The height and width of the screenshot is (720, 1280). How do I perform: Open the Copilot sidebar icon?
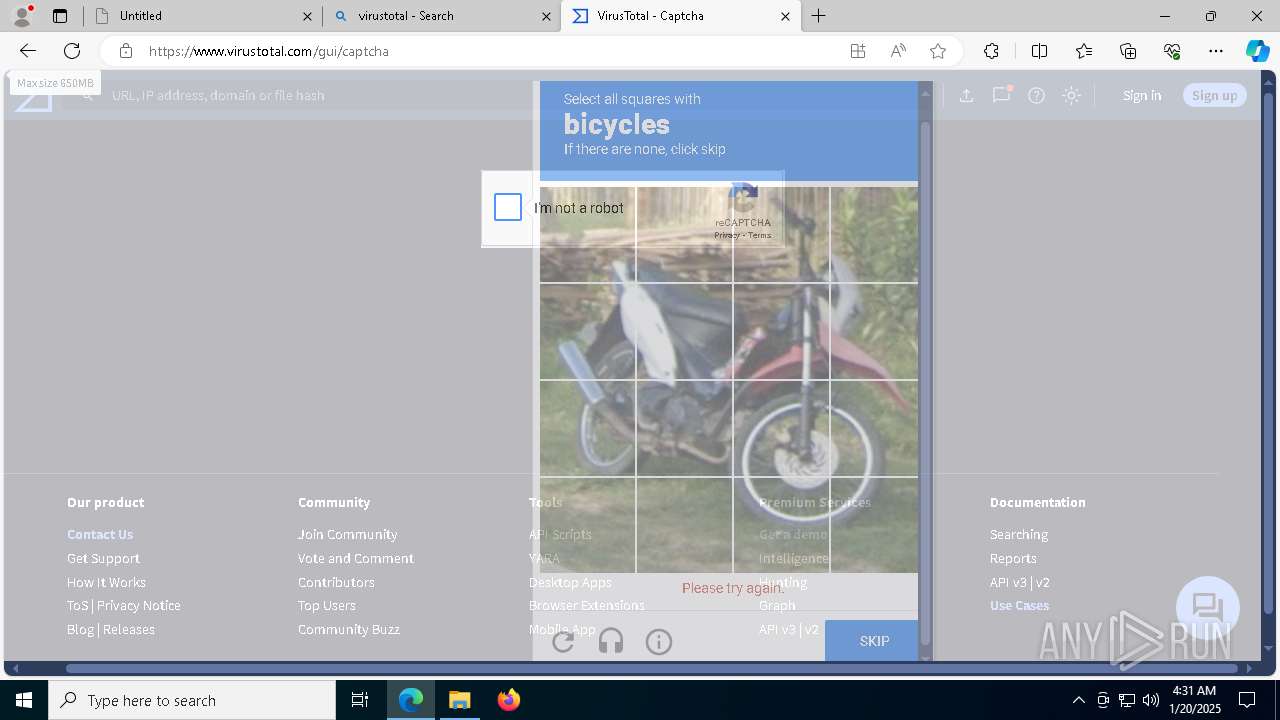pyautogui.click(x=1258, y=51)
